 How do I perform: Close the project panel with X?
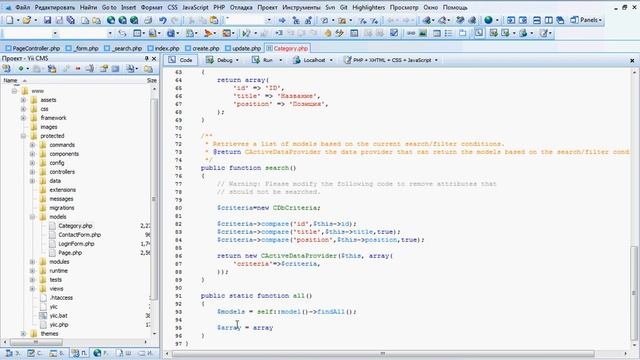[154, 59]
